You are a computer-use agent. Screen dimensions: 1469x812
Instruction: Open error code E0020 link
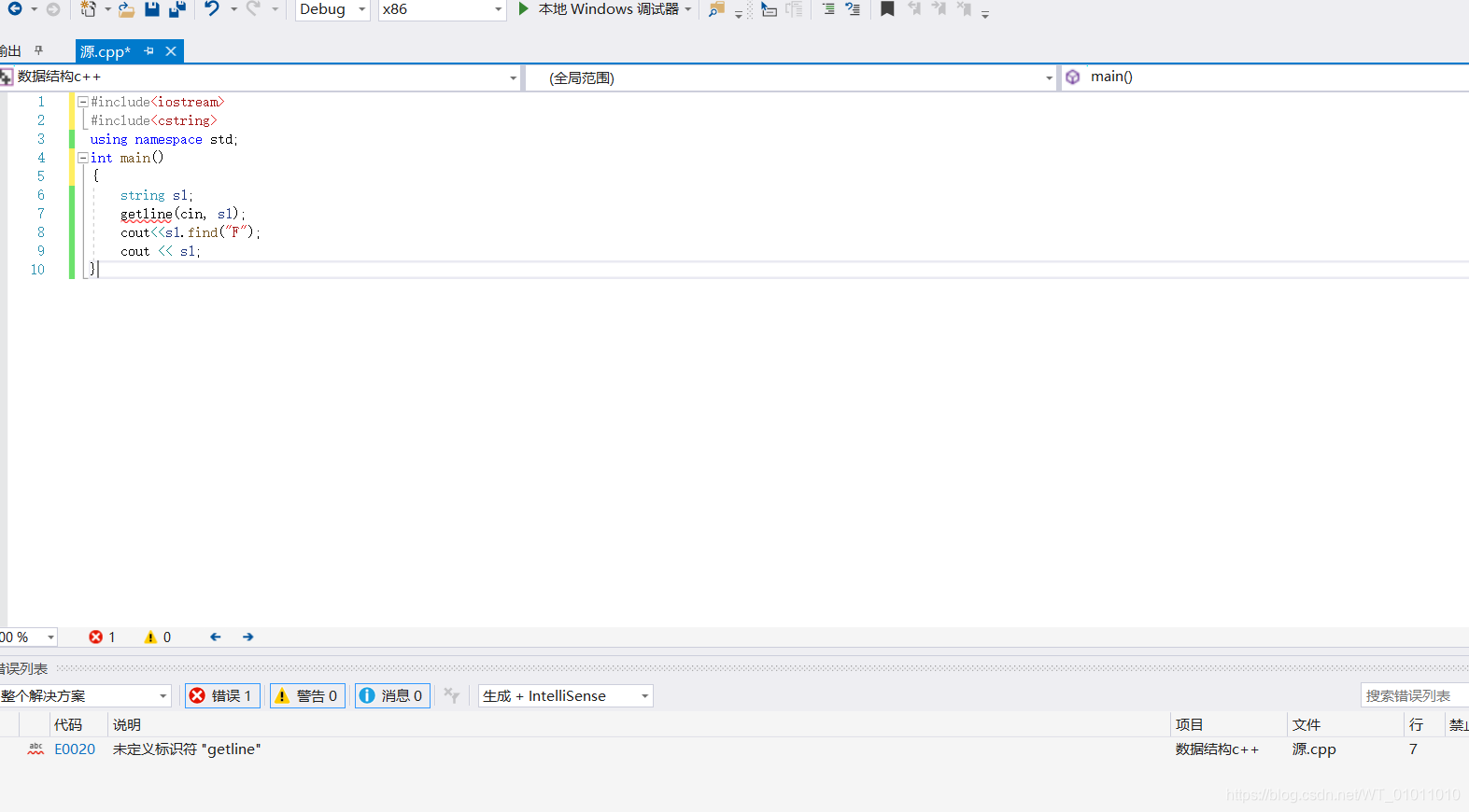coord(75,749)
